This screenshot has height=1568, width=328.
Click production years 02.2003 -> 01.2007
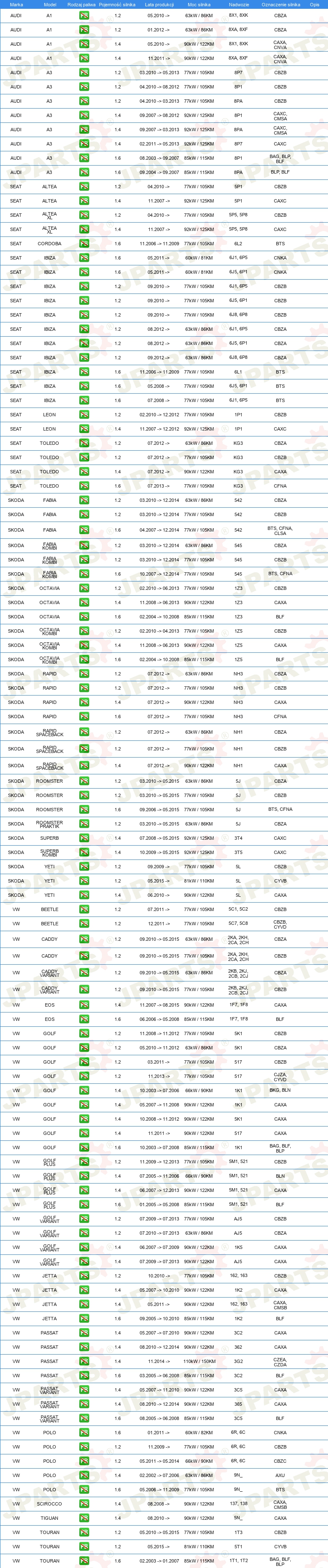click(x=159, y=1561)
